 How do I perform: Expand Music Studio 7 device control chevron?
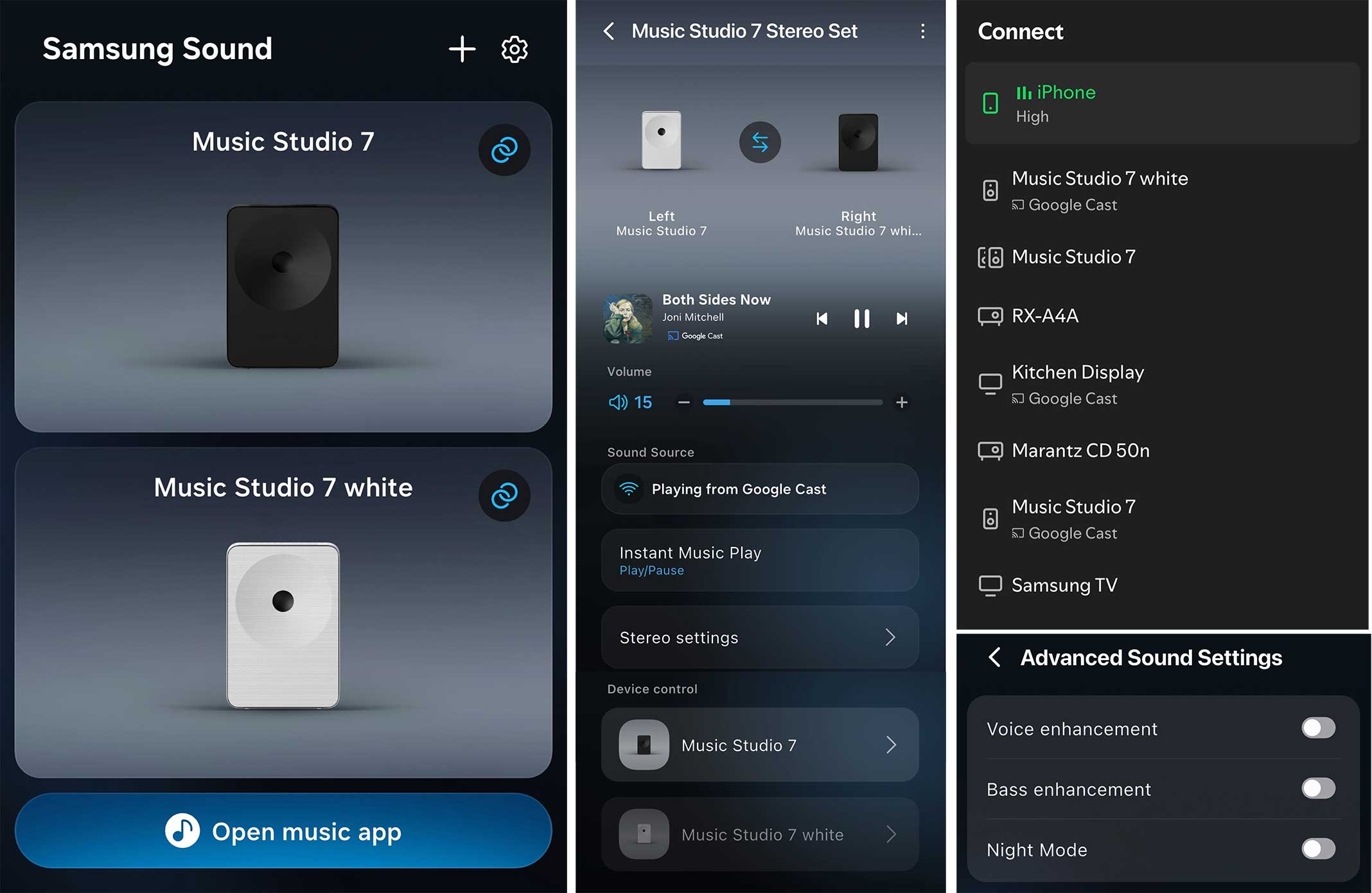coord(891,745)
